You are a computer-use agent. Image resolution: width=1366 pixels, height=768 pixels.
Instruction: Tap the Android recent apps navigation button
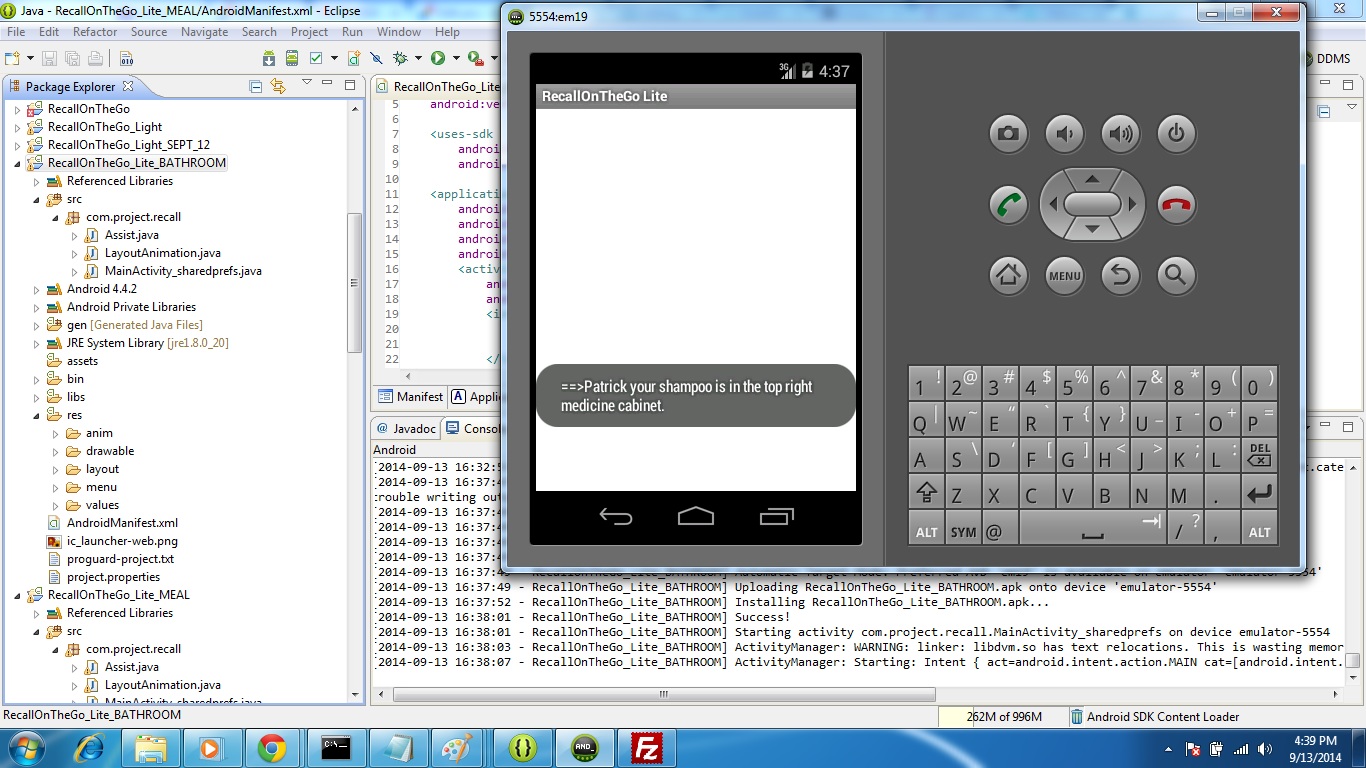[x=776, y=517]
